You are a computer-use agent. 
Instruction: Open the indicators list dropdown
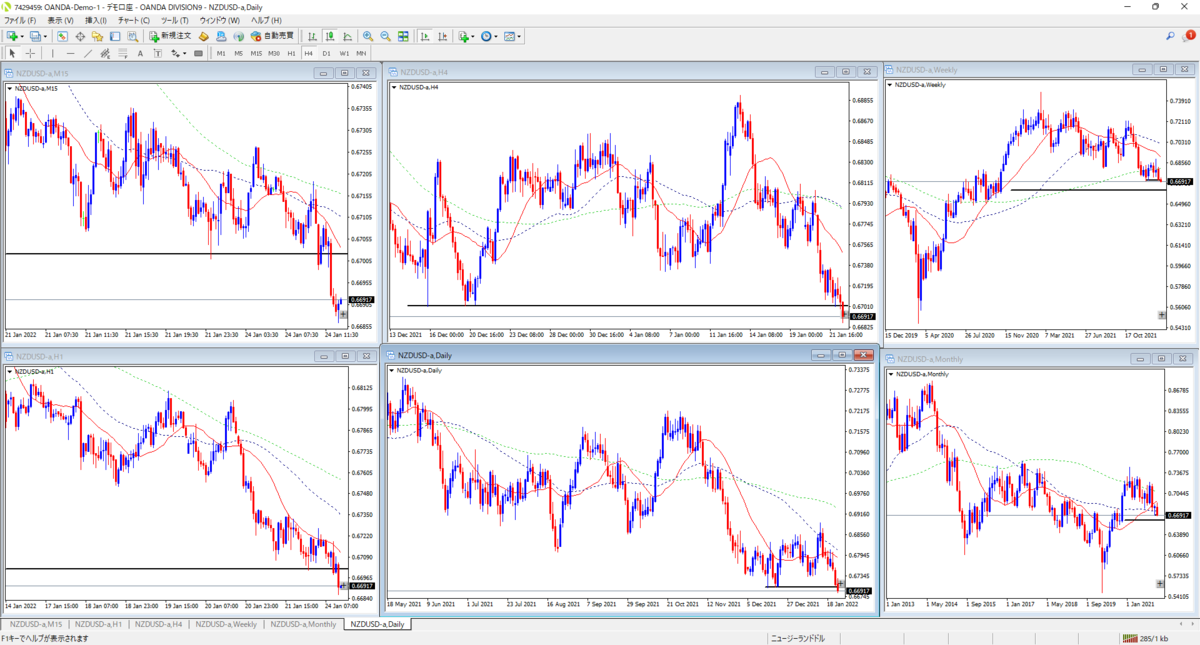(467, 36)
